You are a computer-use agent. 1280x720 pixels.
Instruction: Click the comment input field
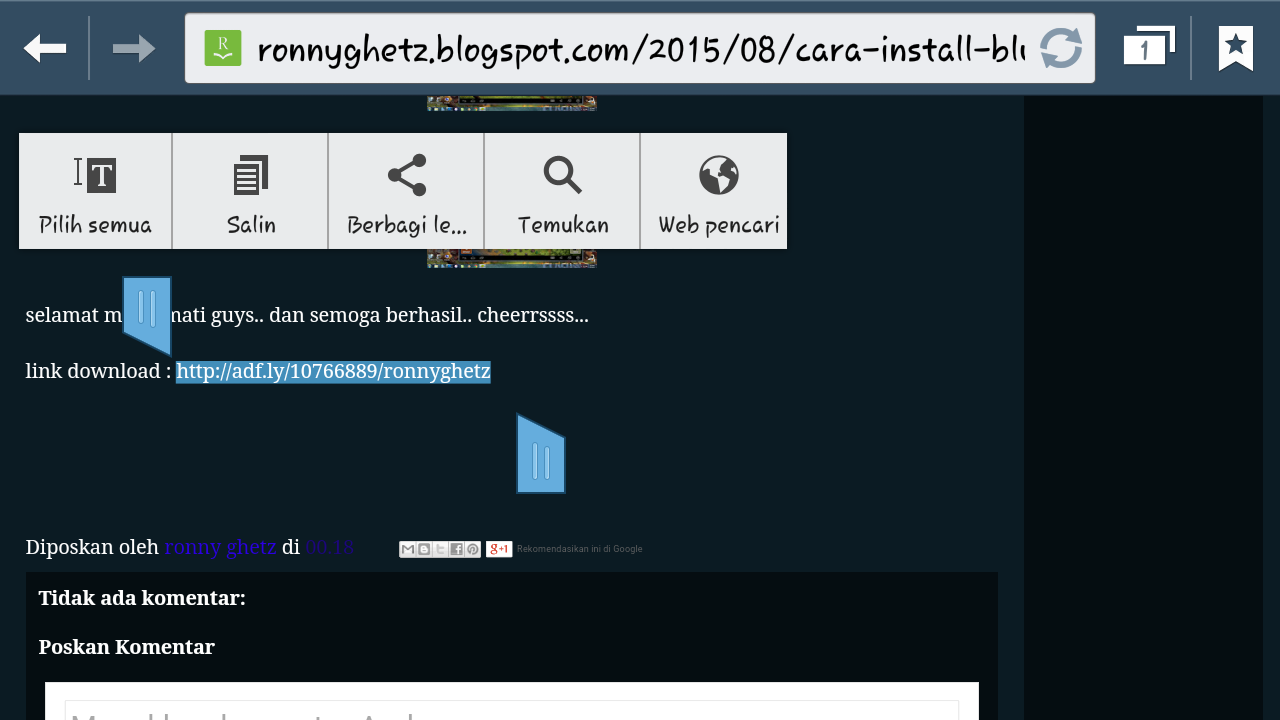tap(512, 710)
